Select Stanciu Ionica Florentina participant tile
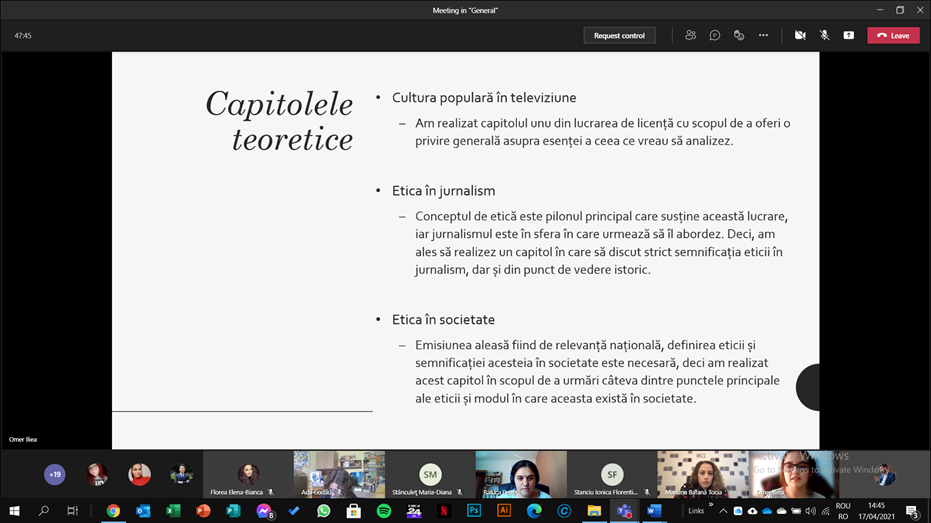This screenshot has height=523, width=931. click(612, 474)
